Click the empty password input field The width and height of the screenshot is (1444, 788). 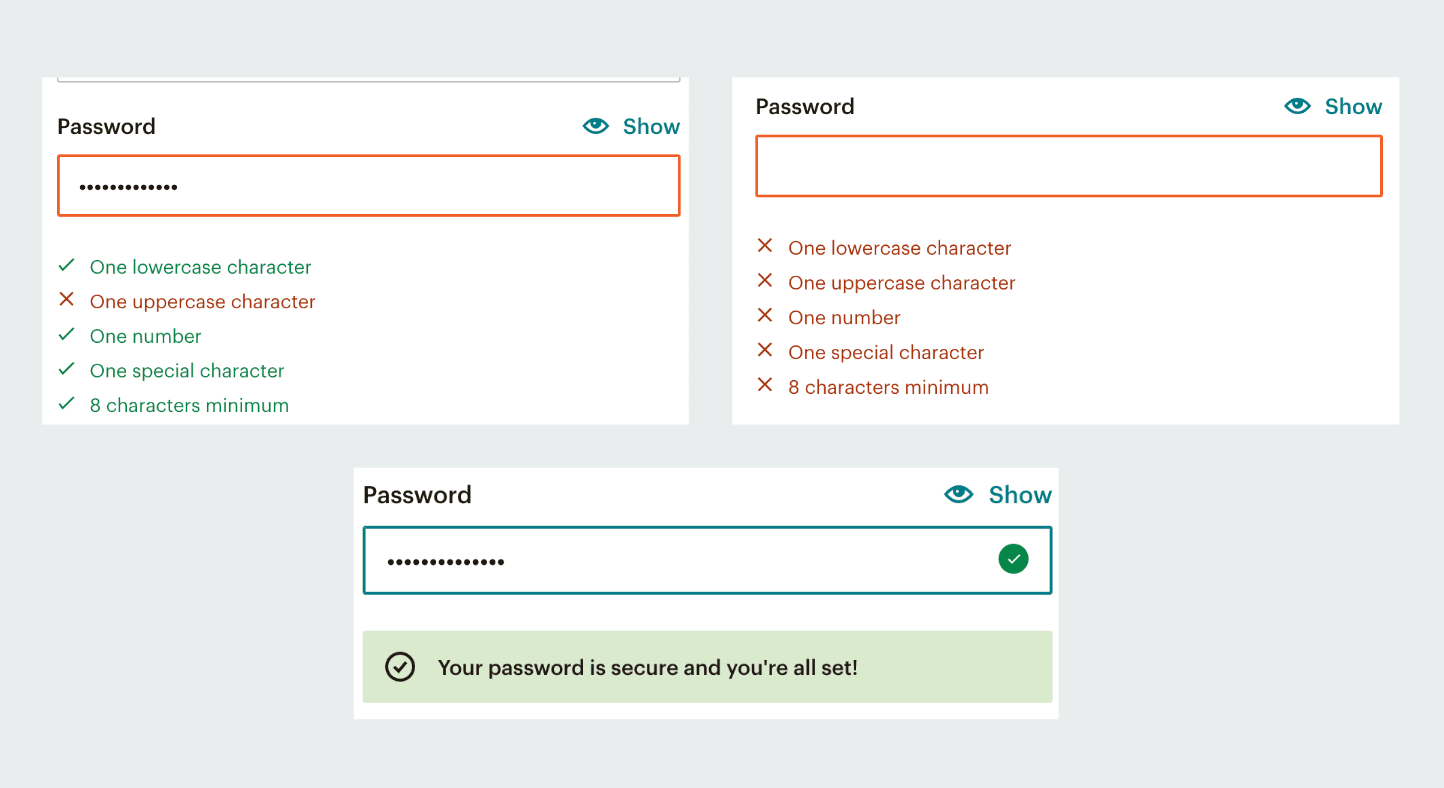tap(1068, 166)
